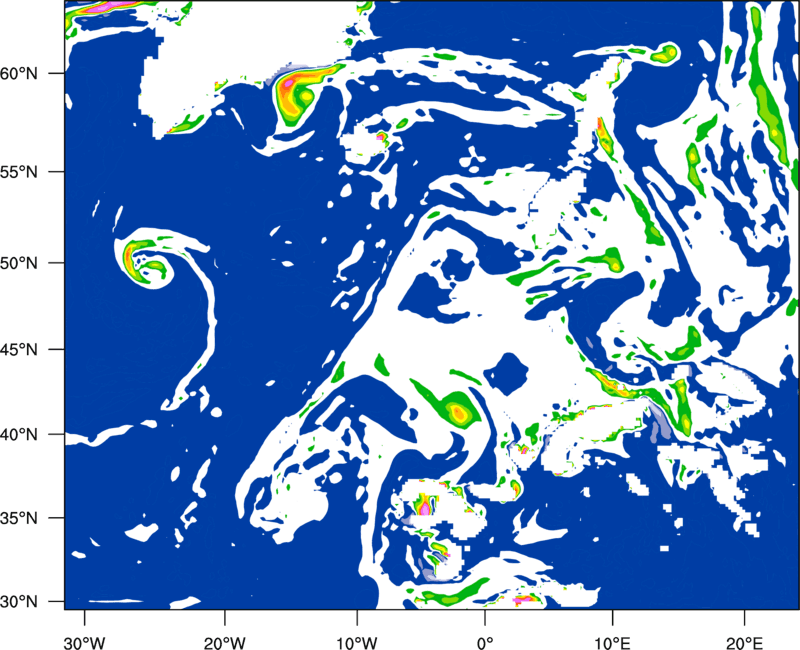This screenshot has width=800, height=650.
Task: Click the 35°N latitude label
Action: pyautogui.click(x=19, y=518)
